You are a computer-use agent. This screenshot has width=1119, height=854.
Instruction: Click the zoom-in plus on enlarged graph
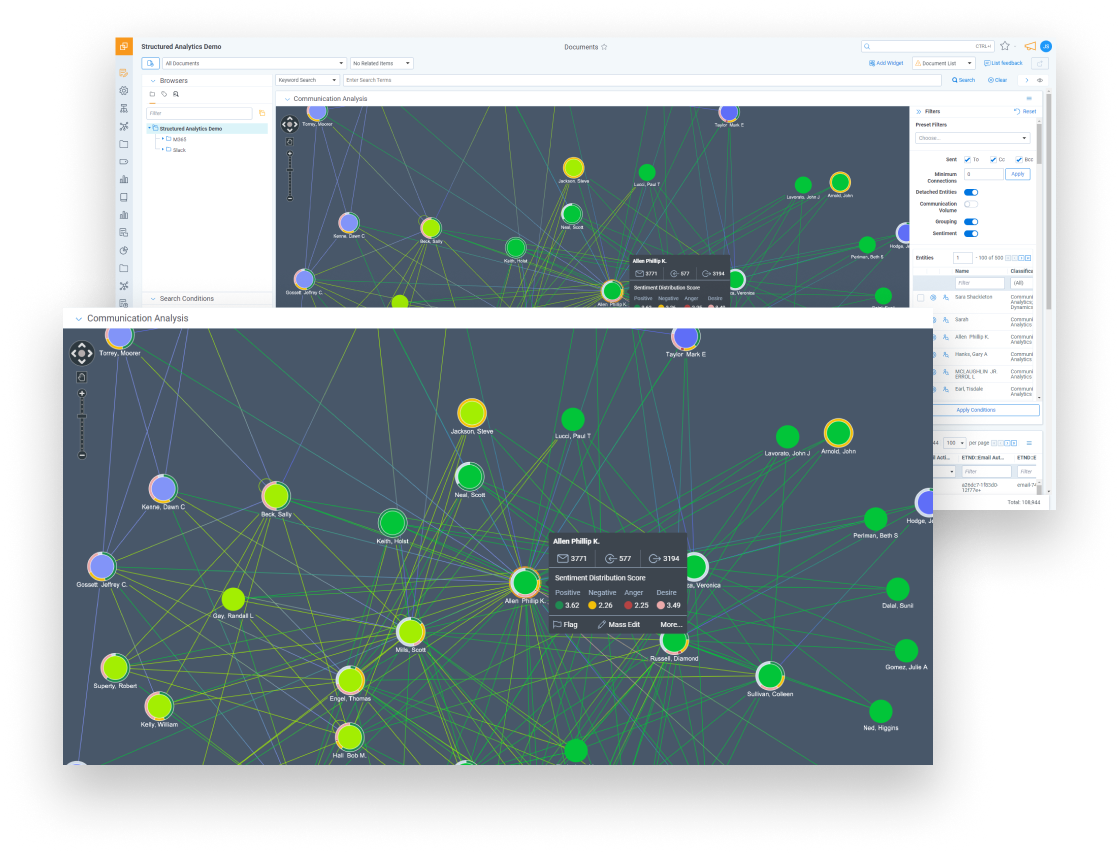[x=82, y=394]
